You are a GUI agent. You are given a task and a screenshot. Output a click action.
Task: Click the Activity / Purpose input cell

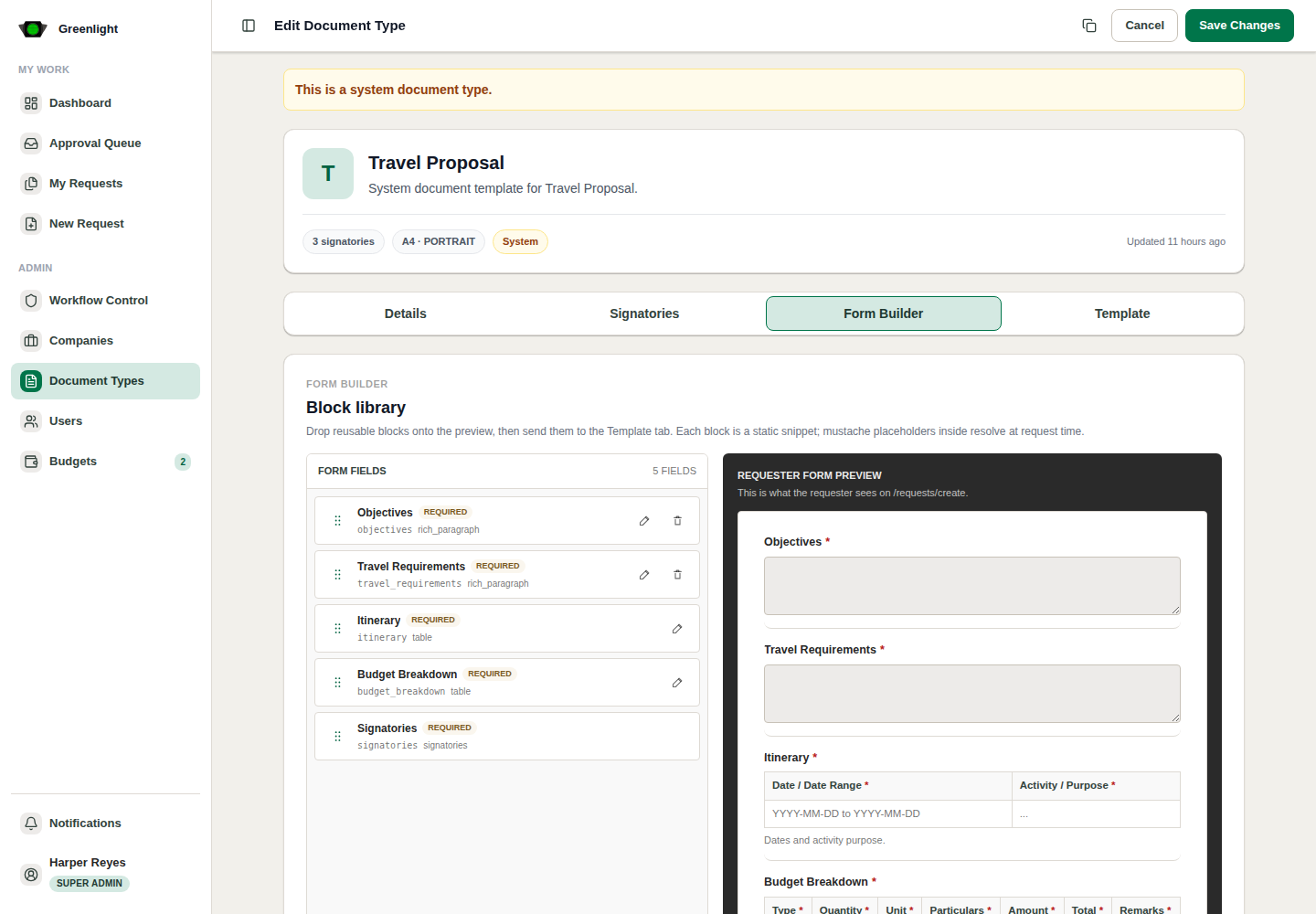point(1096,813)
